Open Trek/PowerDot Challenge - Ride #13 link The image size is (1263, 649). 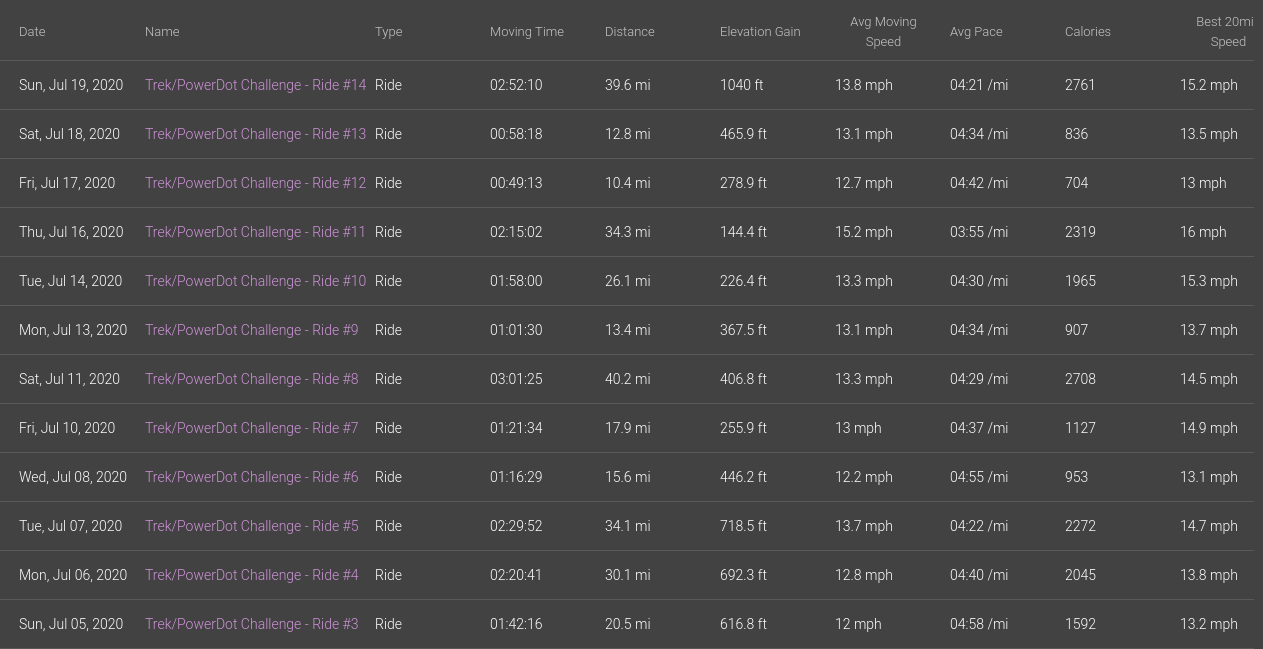[x=255, y=134]
